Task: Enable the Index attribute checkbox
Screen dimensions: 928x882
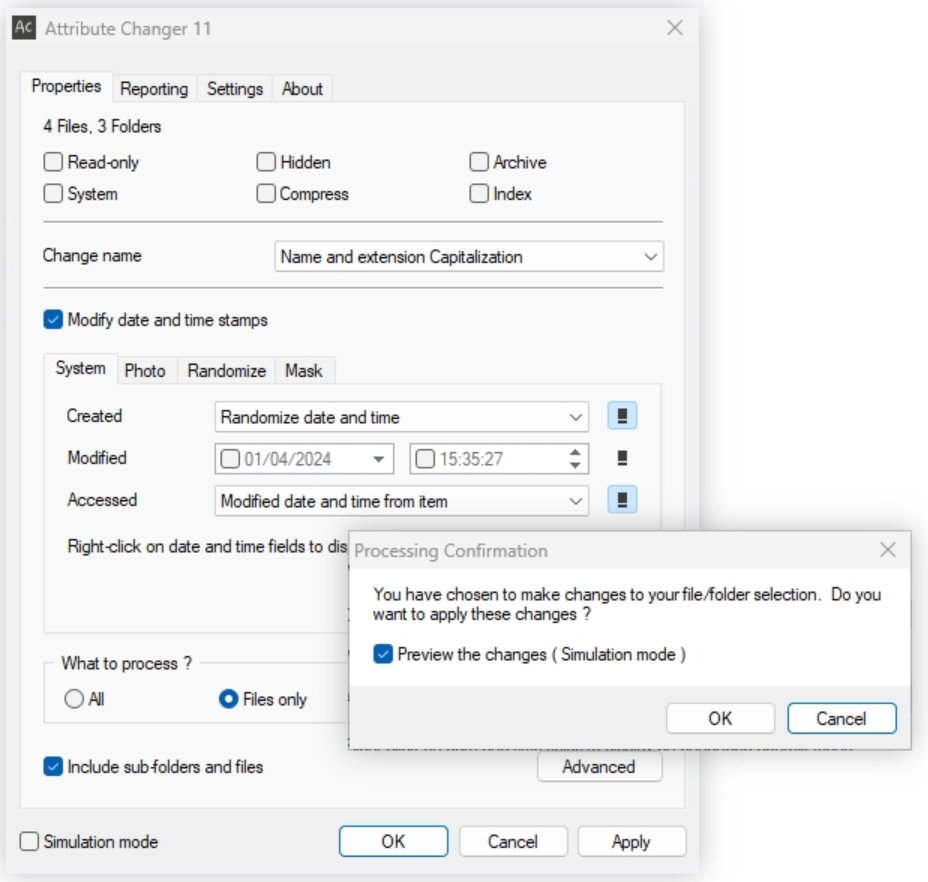Action: click(x=479, y=193)
